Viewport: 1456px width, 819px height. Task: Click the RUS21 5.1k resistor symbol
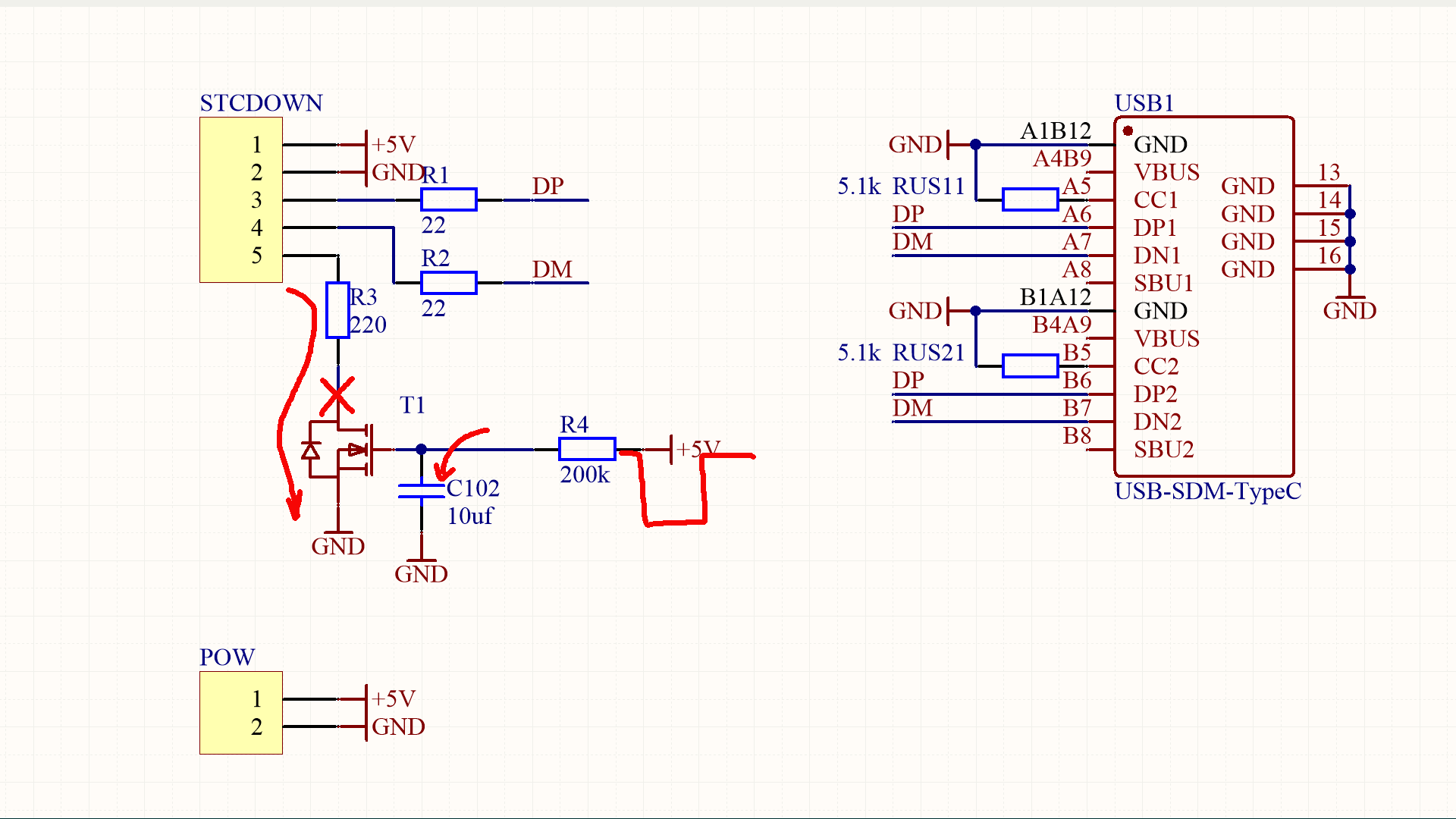pos(1030,366)
